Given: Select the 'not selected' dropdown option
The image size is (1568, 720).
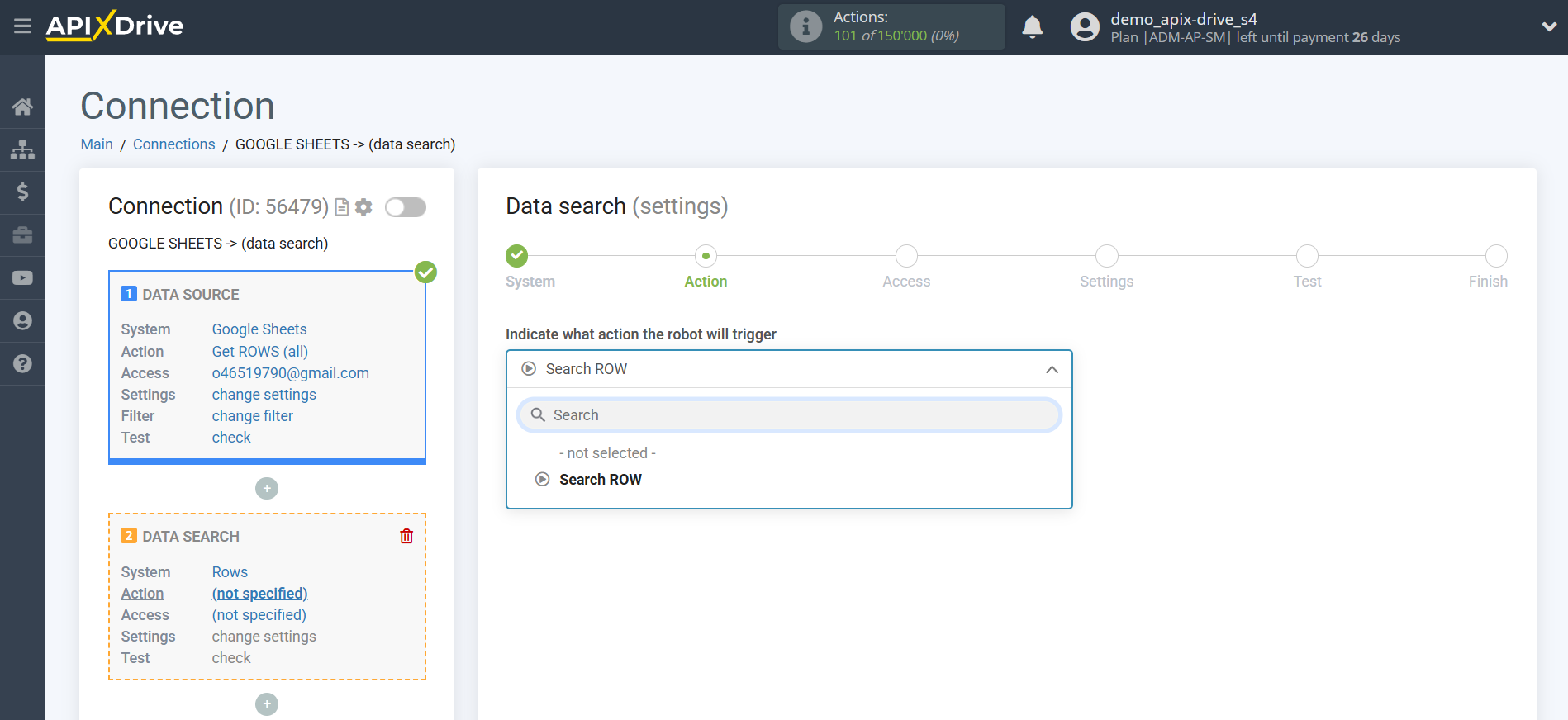Looking at the screenshot, I should 607,453.
